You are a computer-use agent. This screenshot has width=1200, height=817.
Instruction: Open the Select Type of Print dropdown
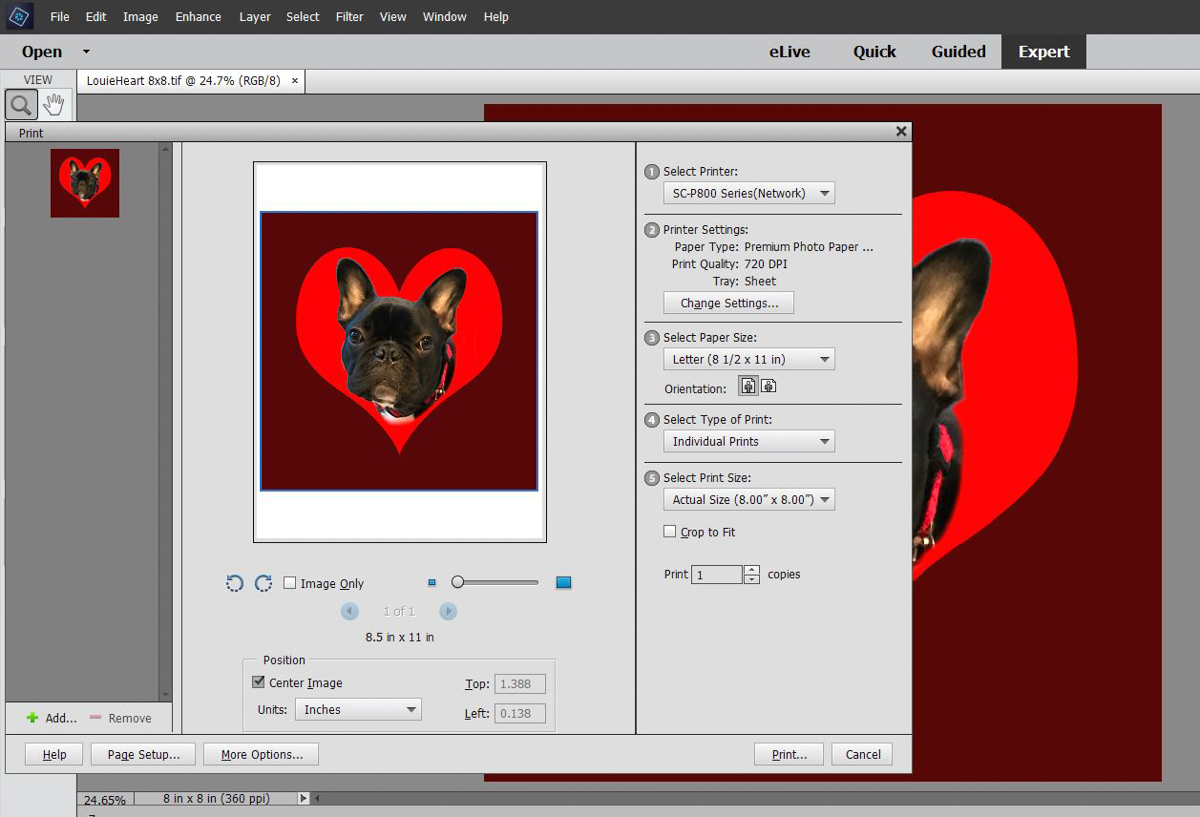pos(749,441)
